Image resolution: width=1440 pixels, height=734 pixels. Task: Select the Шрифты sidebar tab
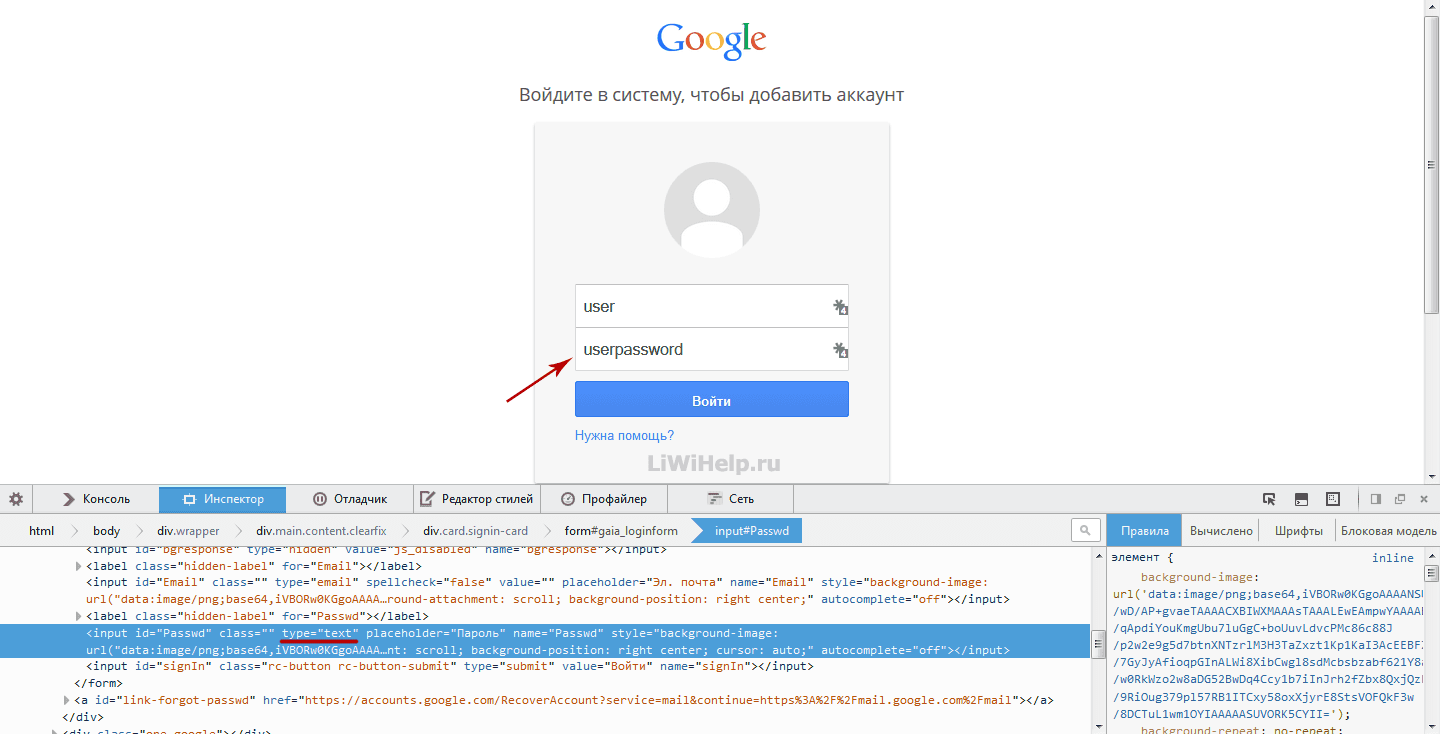(1299, 531)
